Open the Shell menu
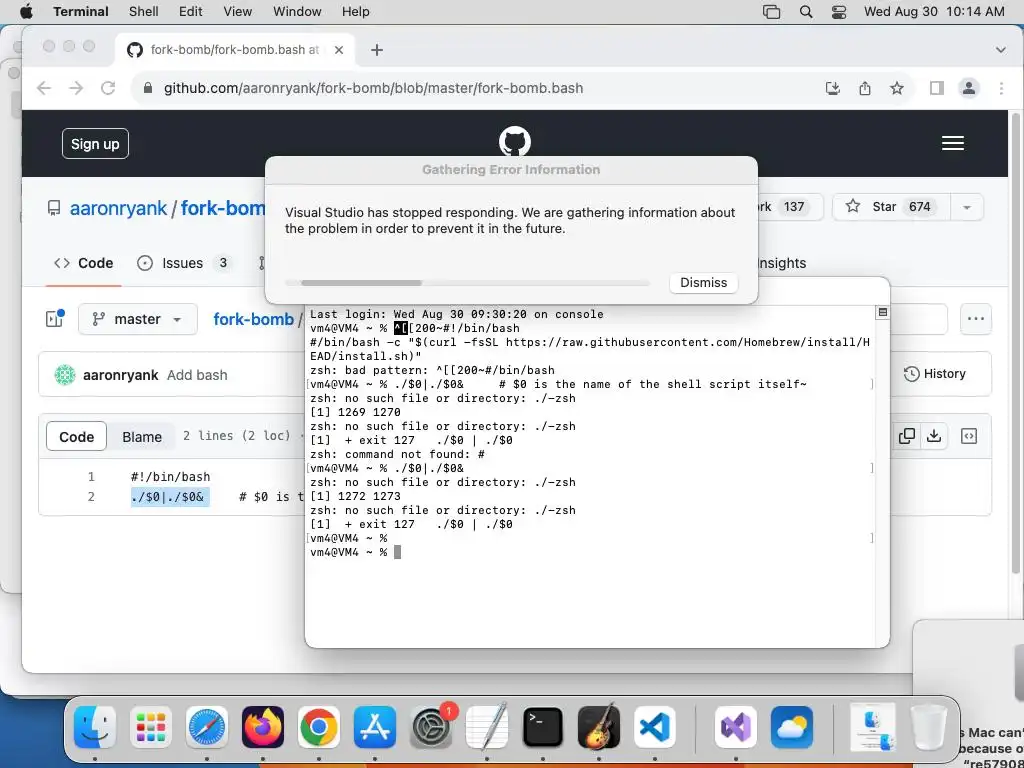Viewport: 1024px width, 768px height. [144, 12]
